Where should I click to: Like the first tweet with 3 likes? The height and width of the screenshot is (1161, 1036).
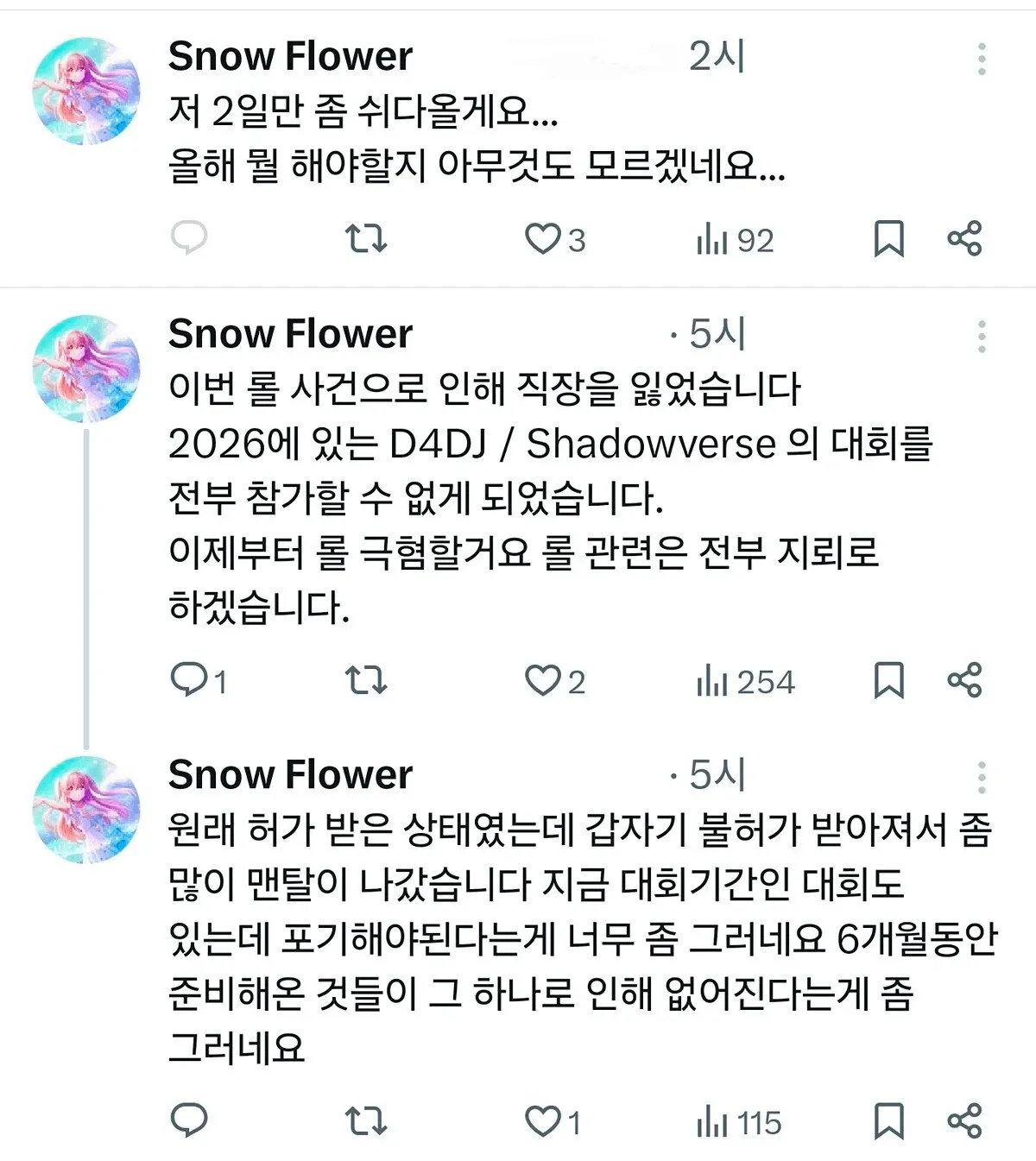(553, 240)
